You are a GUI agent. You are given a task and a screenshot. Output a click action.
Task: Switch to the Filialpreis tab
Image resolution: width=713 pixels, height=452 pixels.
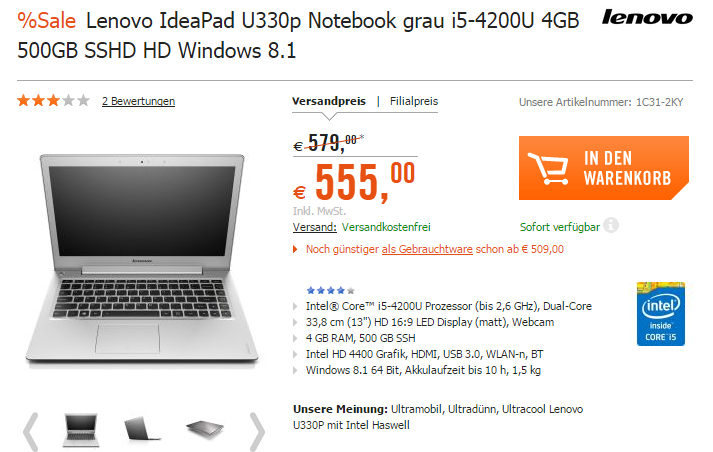414,101
